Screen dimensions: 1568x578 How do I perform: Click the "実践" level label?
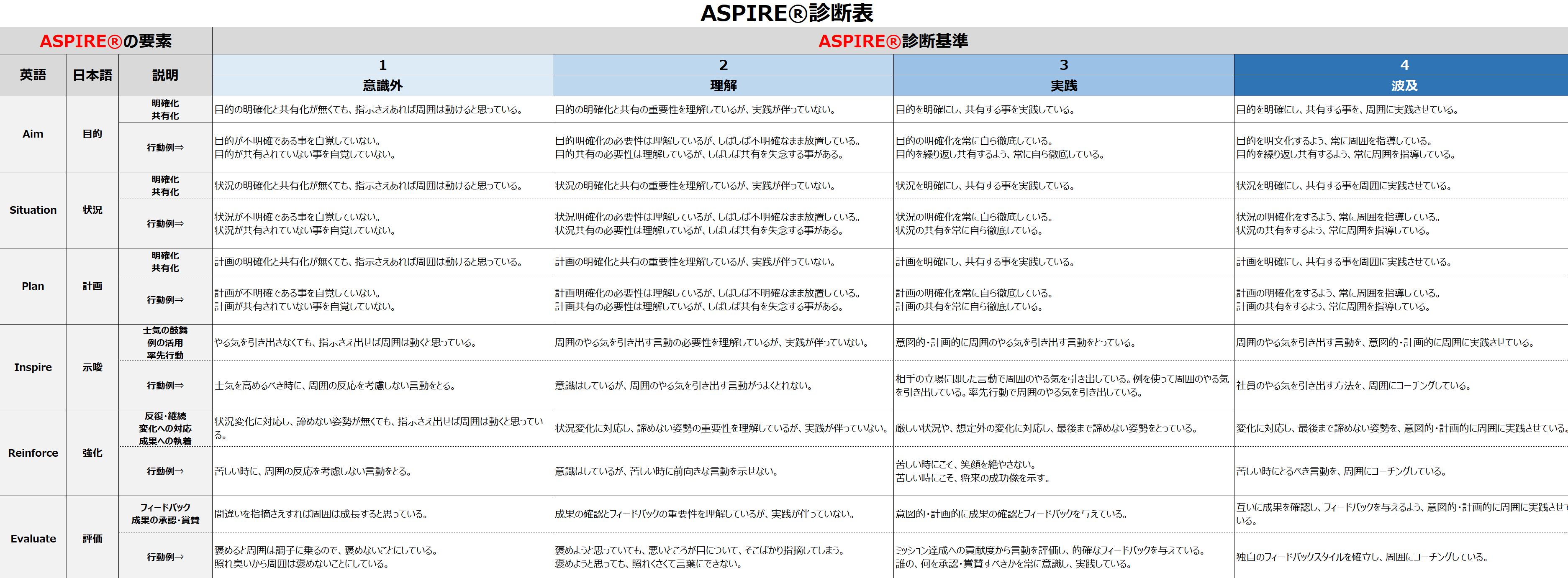[1063, 86]
